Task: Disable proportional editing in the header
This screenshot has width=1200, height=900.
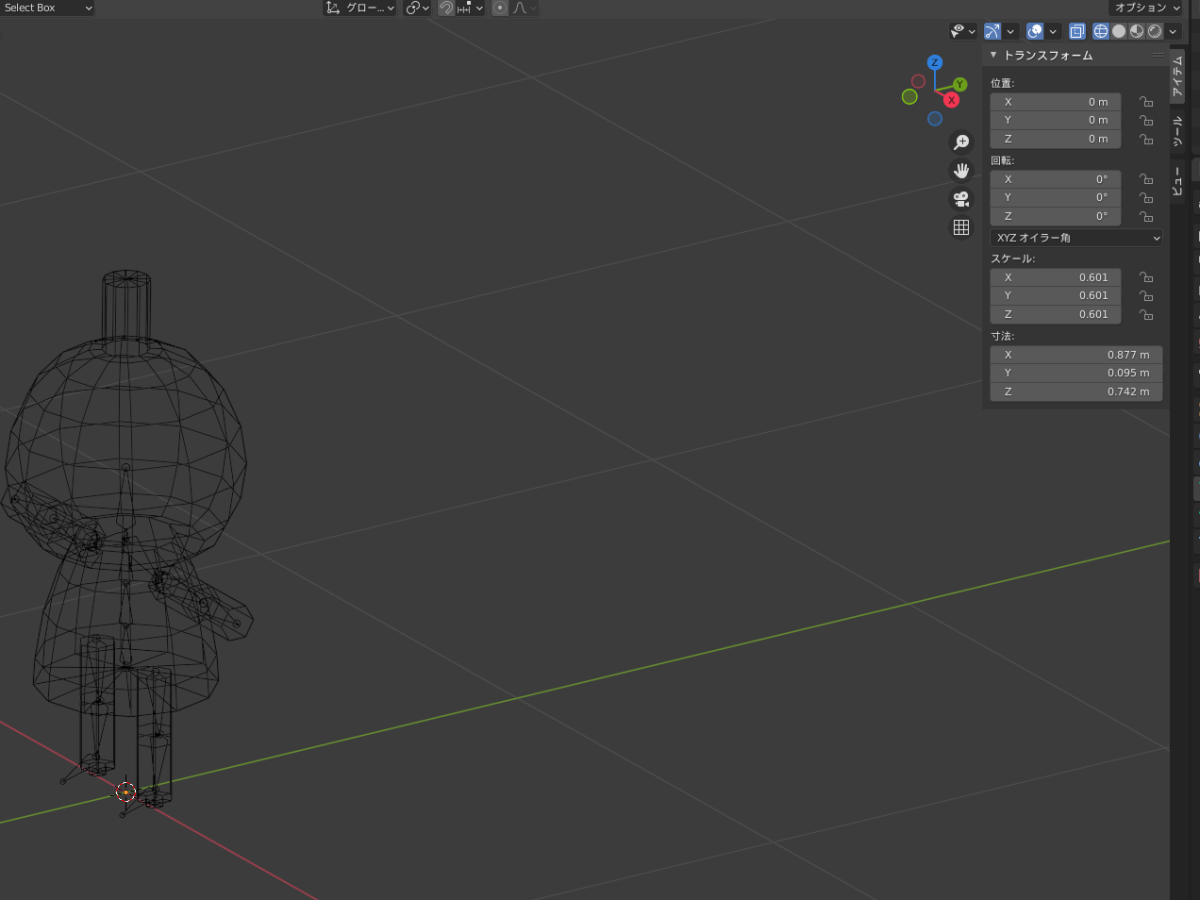Action: pyautogui.click(x=498, y=8)
